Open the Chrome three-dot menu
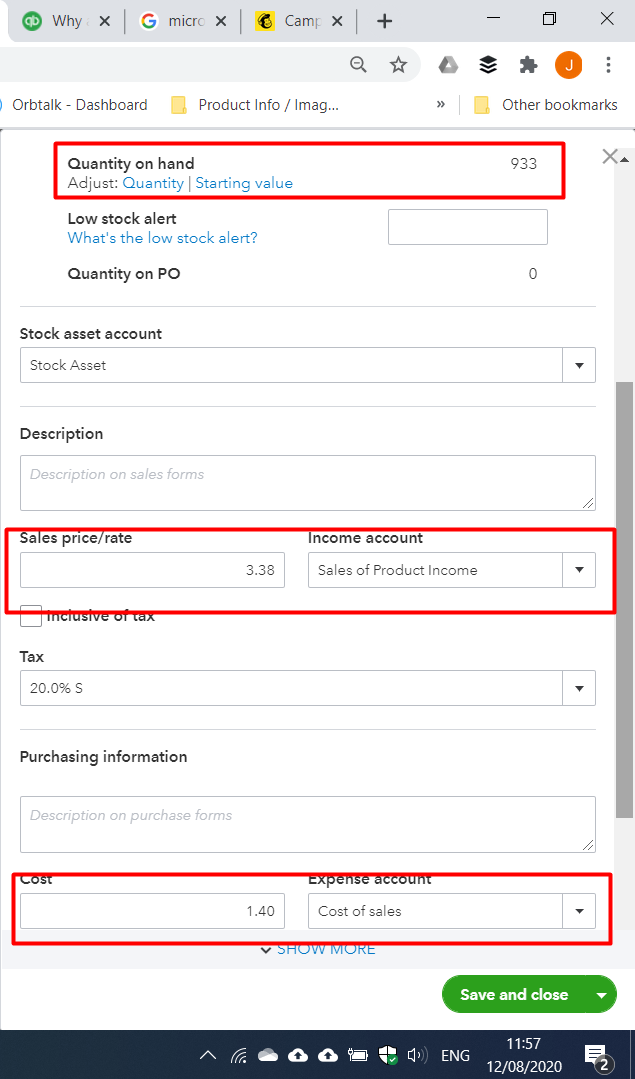Viewport: 635px width, 1079px height. coord(609,64)
